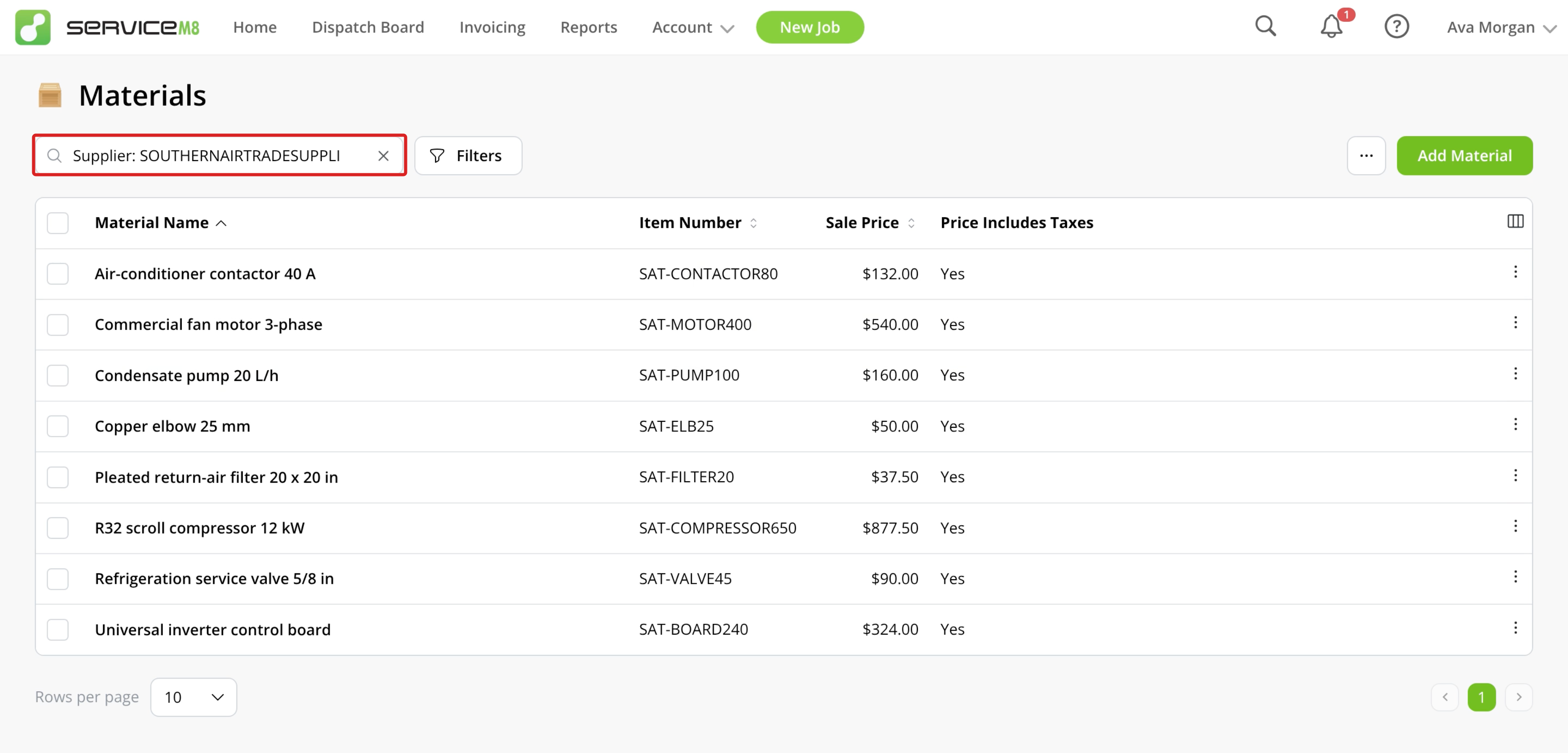This screenshot has height=753, width=1568.
Task: Open row menu for Air-conditioner contactor 40 A
Action: pyautogui.click(x=1515, y=272)
